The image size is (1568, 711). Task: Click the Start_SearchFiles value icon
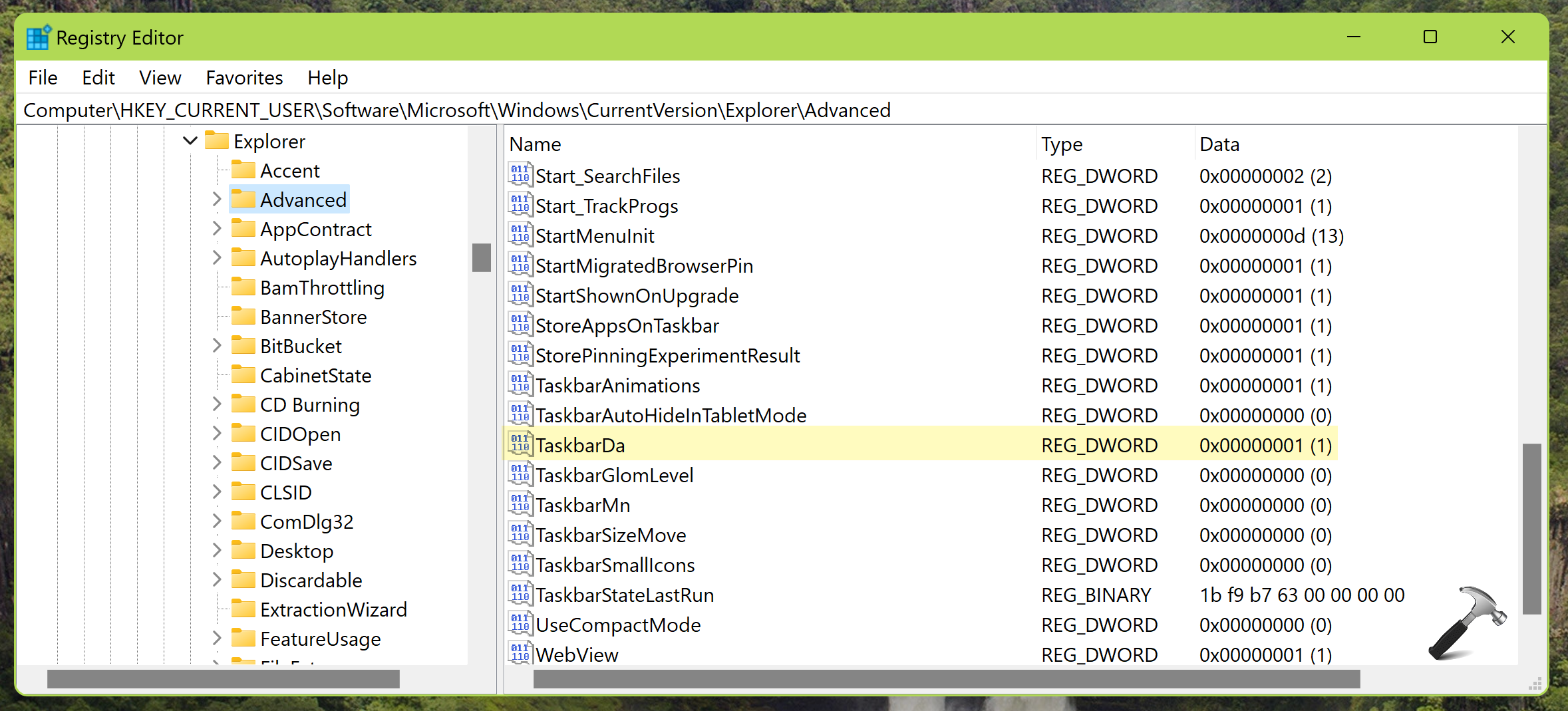click(521, 175)
